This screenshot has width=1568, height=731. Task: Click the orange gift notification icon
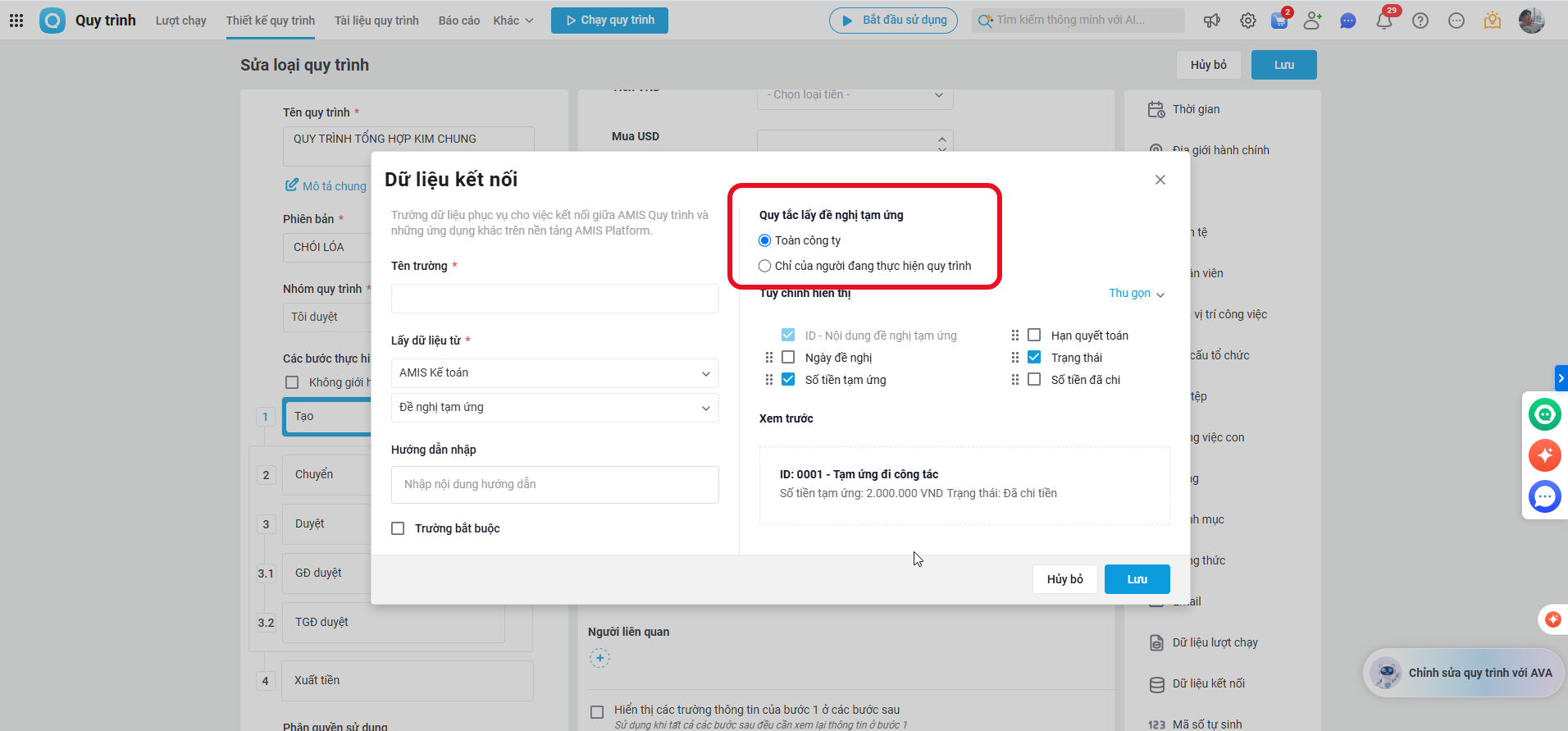pos(1493,21)
